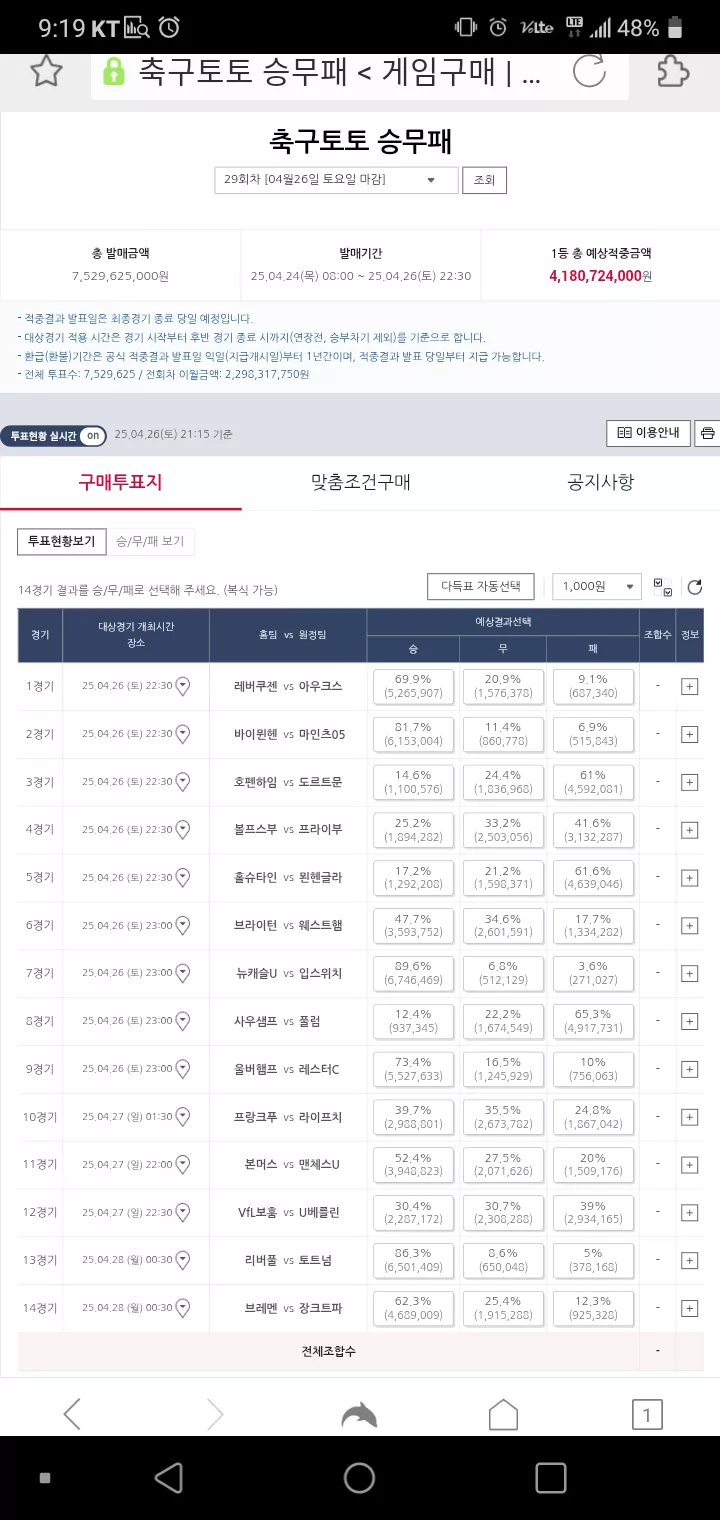Select 승 69.9% for 레버쿠젠 match
Image resolution: width=720 pixels, height=1520 pixels.
413,686
